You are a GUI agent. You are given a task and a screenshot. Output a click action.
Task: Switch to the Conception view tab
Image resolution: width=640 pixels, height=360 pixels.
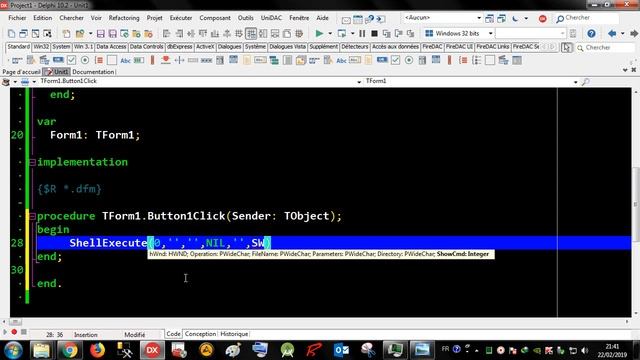[200, 334]
